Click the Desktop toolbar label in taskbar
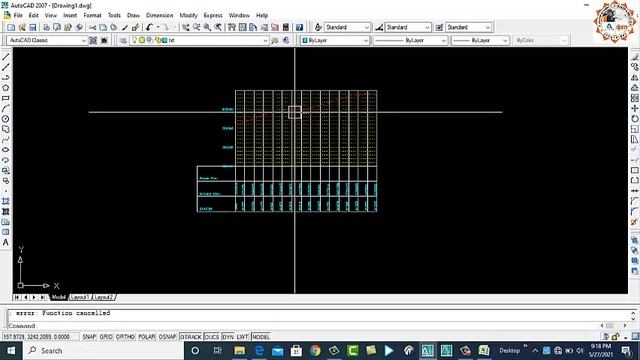The width and height of the screenshot is (640, 360). [509, 351]
